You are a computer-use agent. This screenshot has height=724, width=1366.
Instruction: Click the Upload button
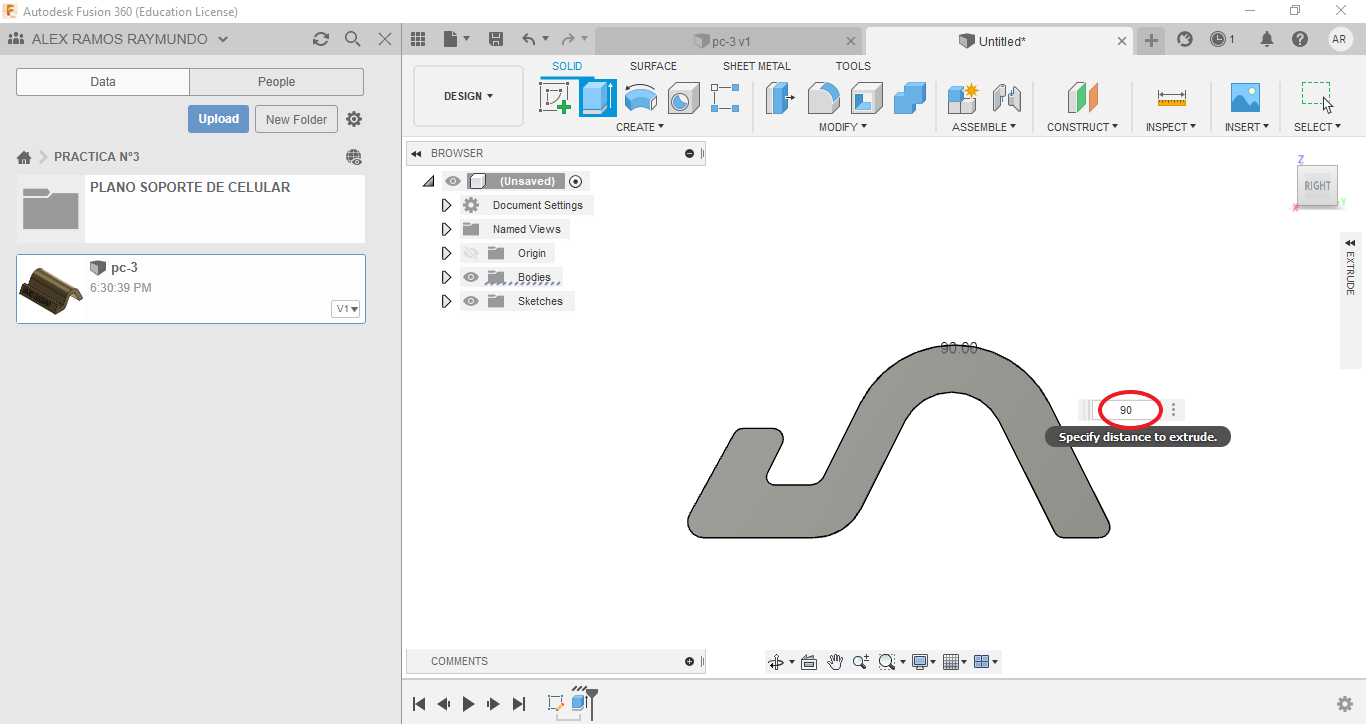coord(218,119)
